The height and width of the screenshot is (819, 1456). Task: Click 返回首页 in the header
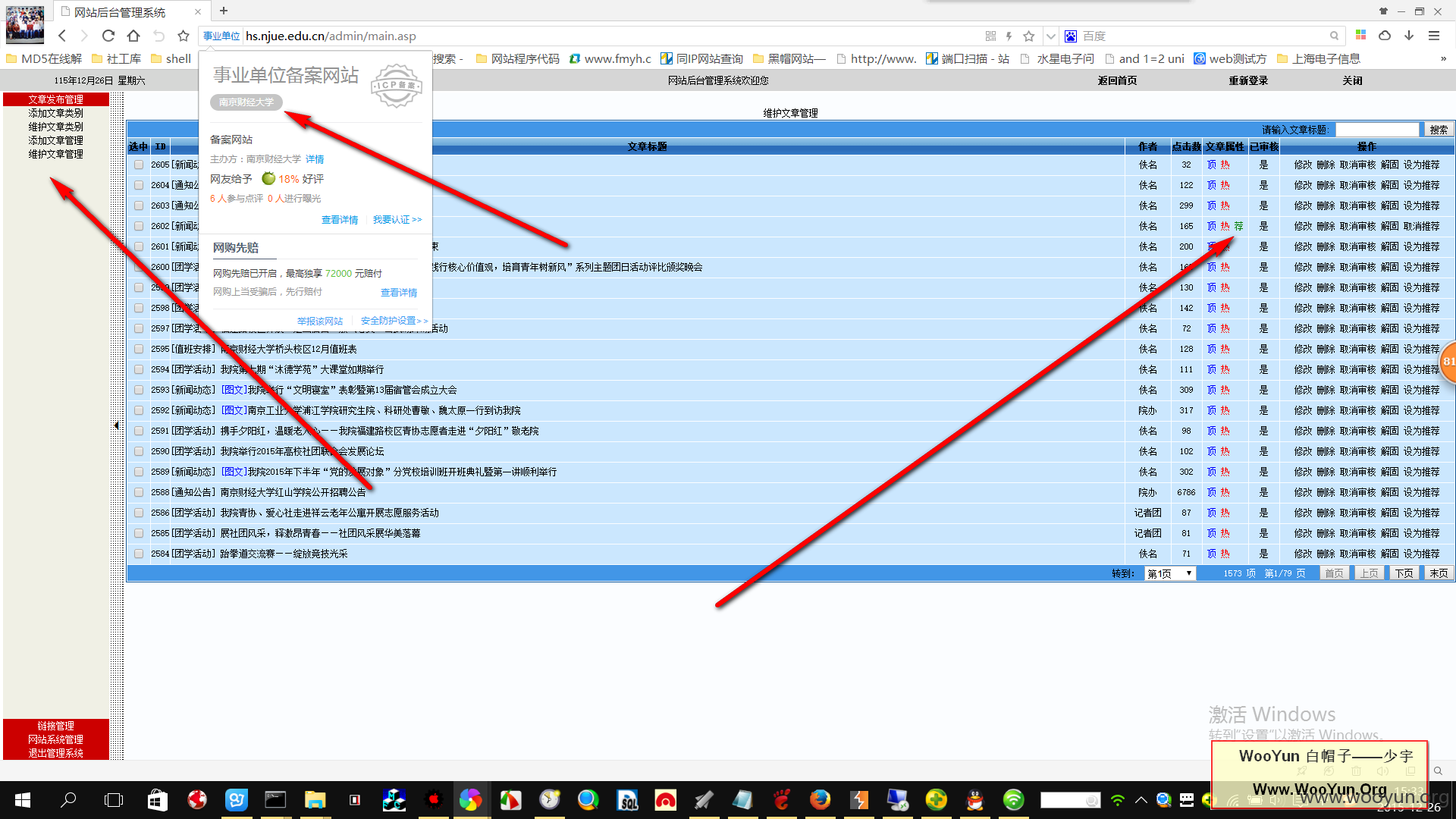pyautogui.click(x=1117, y=80)
